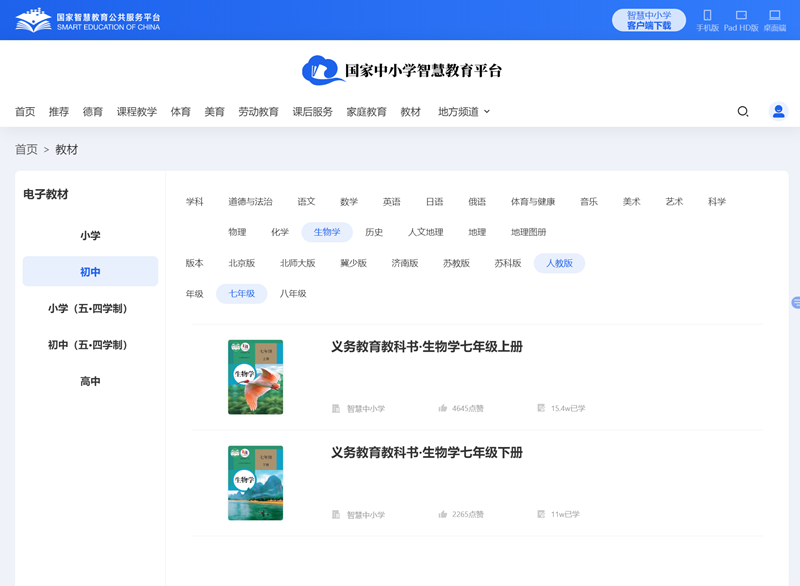Click the 首页 breadcrumb link

26,149
